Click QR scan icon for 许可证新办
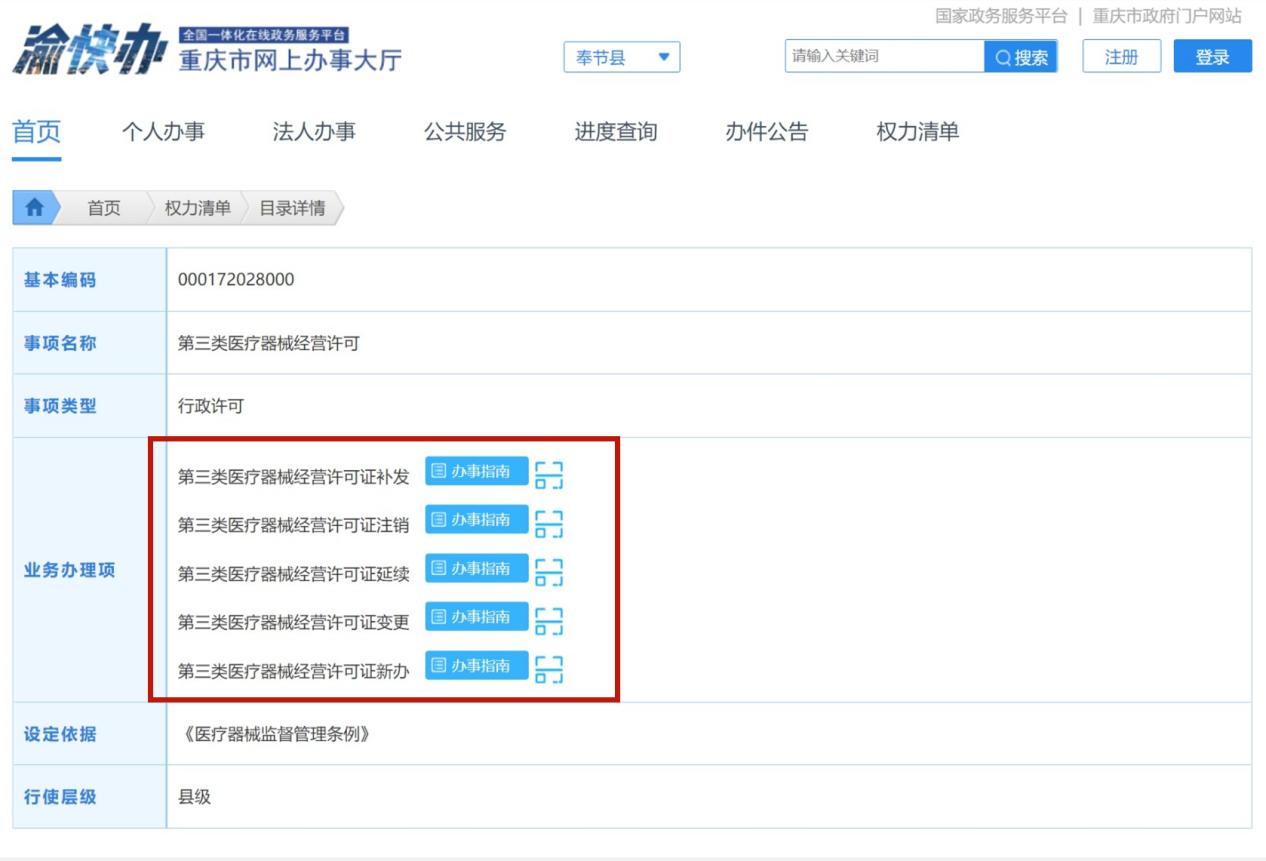 point(549,669)
